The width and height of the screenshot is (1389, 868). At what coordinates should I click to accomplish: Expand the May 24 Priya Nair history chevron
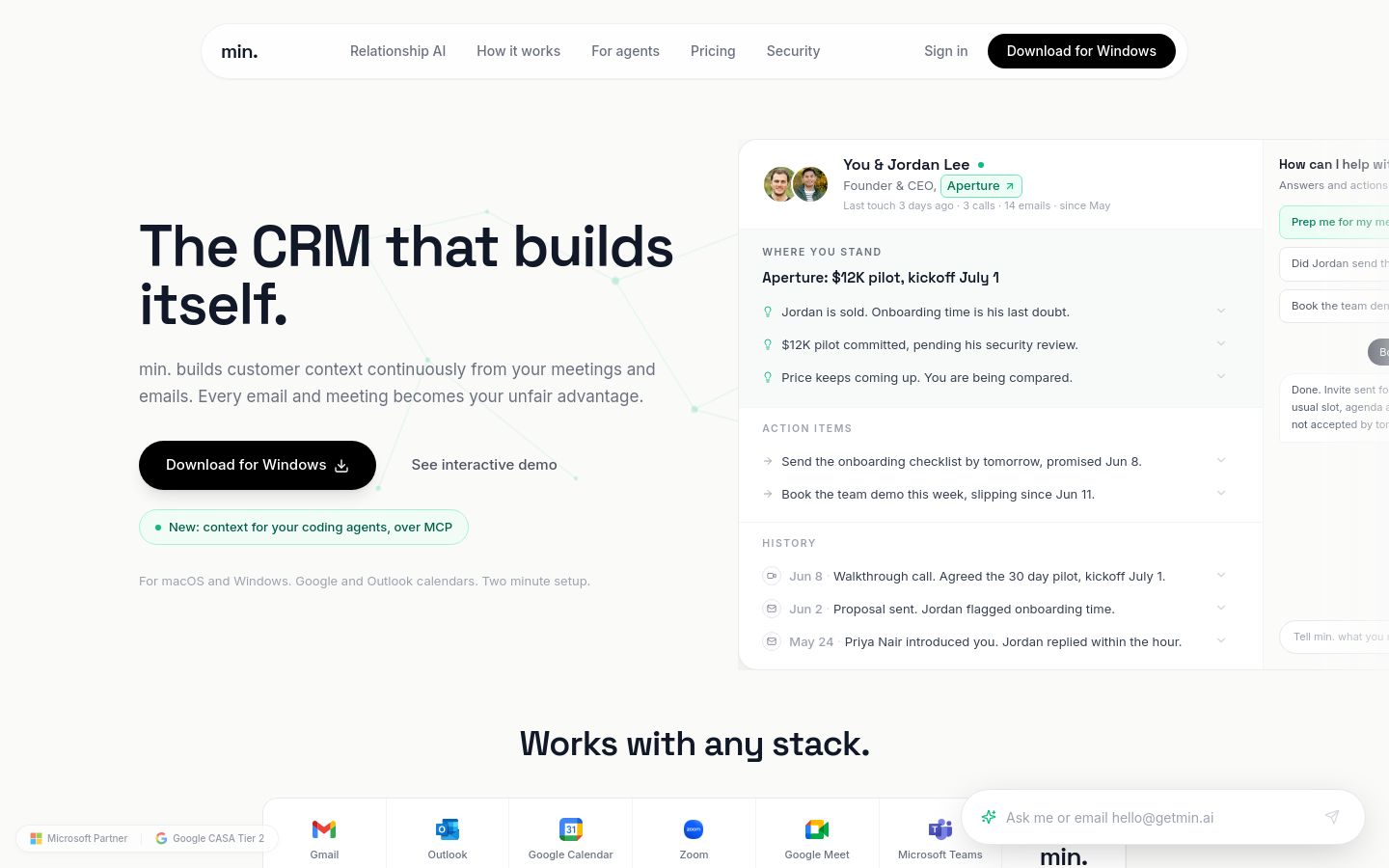[1221, 640]
